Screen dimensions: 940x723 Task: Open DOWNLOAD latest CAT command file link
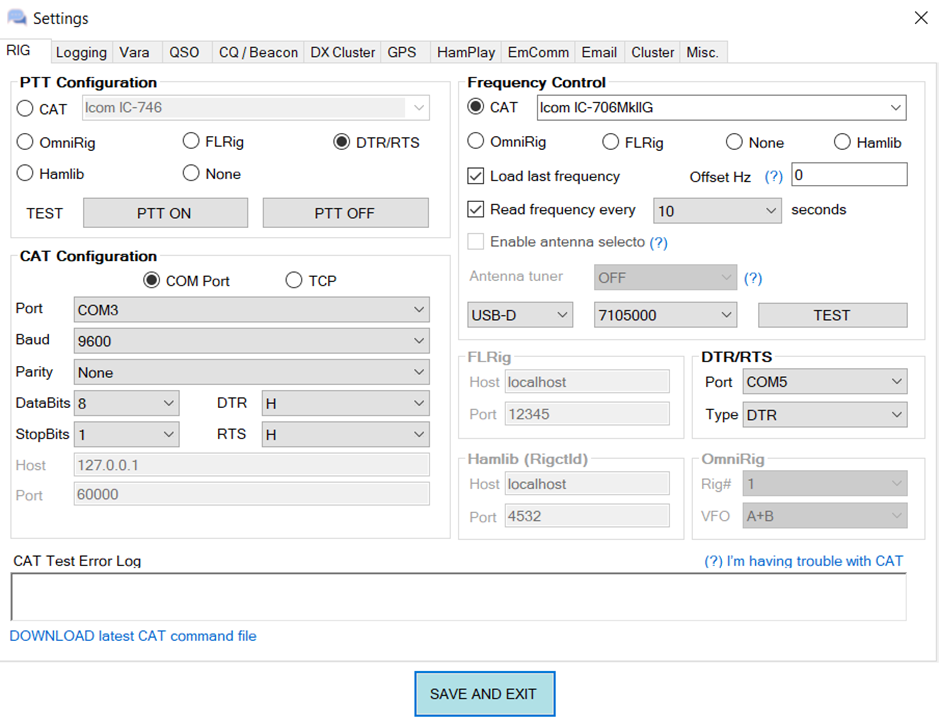click(x=133, y=636)
